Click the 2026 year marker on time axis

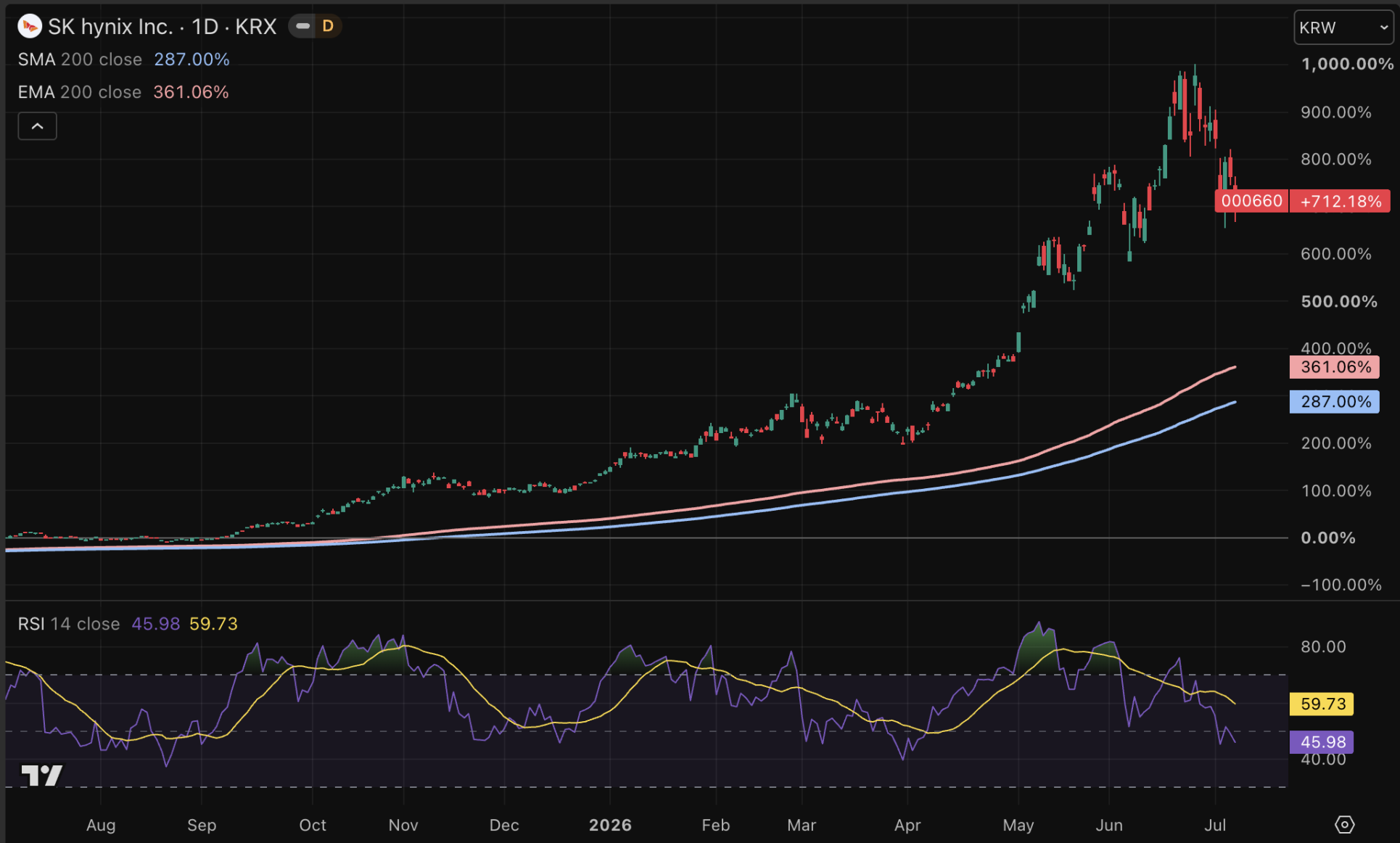tap(610, 825)
